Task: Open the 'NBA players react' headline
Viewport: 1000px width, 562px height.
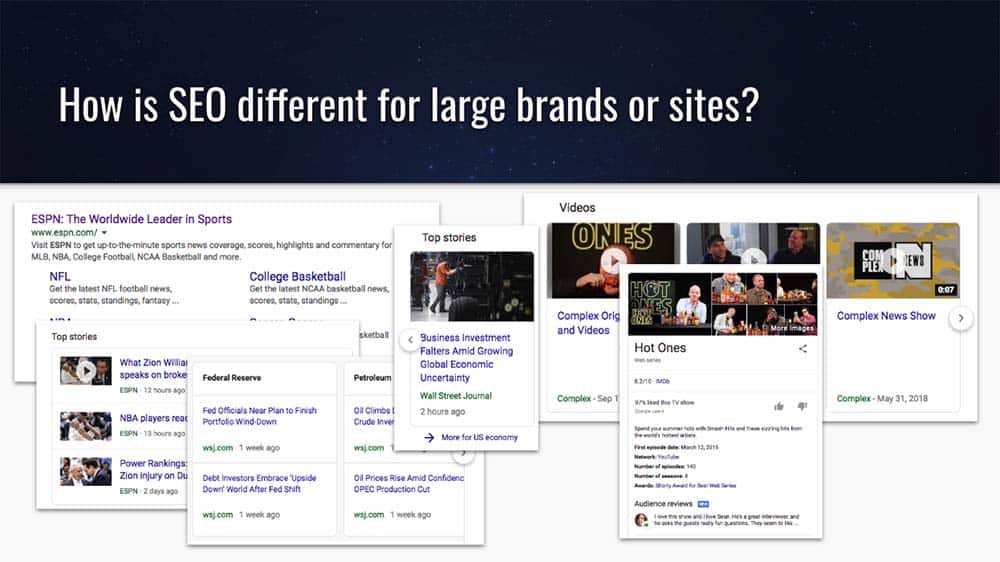Action: [x=153, y=418]
